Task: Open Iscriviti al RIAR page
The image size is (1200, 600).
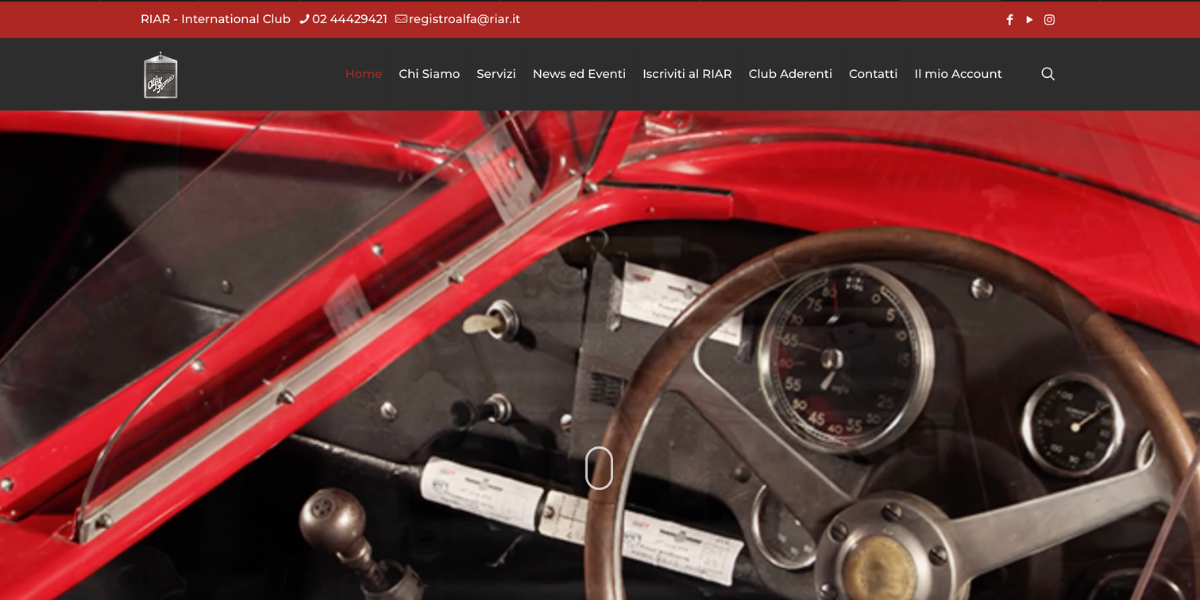Action: (x=687, y=74)
